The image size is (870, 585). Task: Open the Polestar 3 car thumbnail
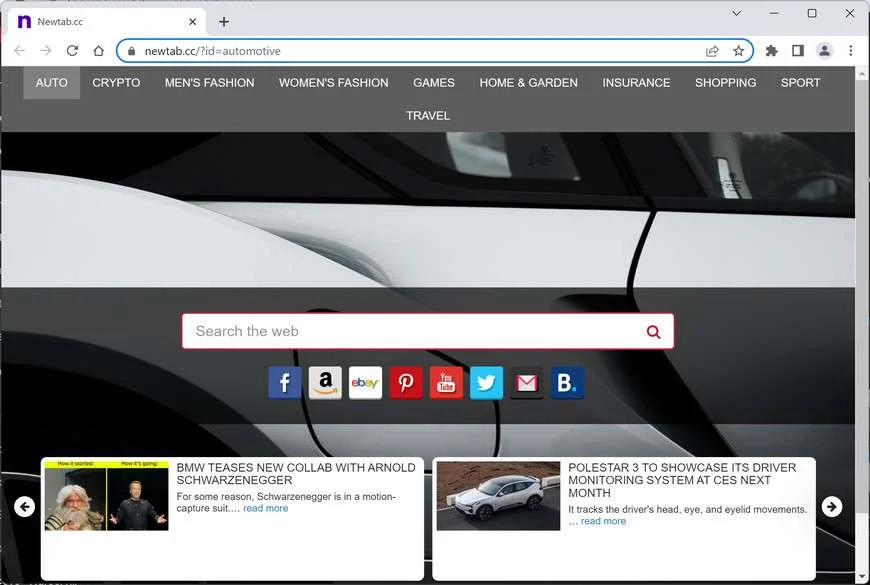point(498,496)
